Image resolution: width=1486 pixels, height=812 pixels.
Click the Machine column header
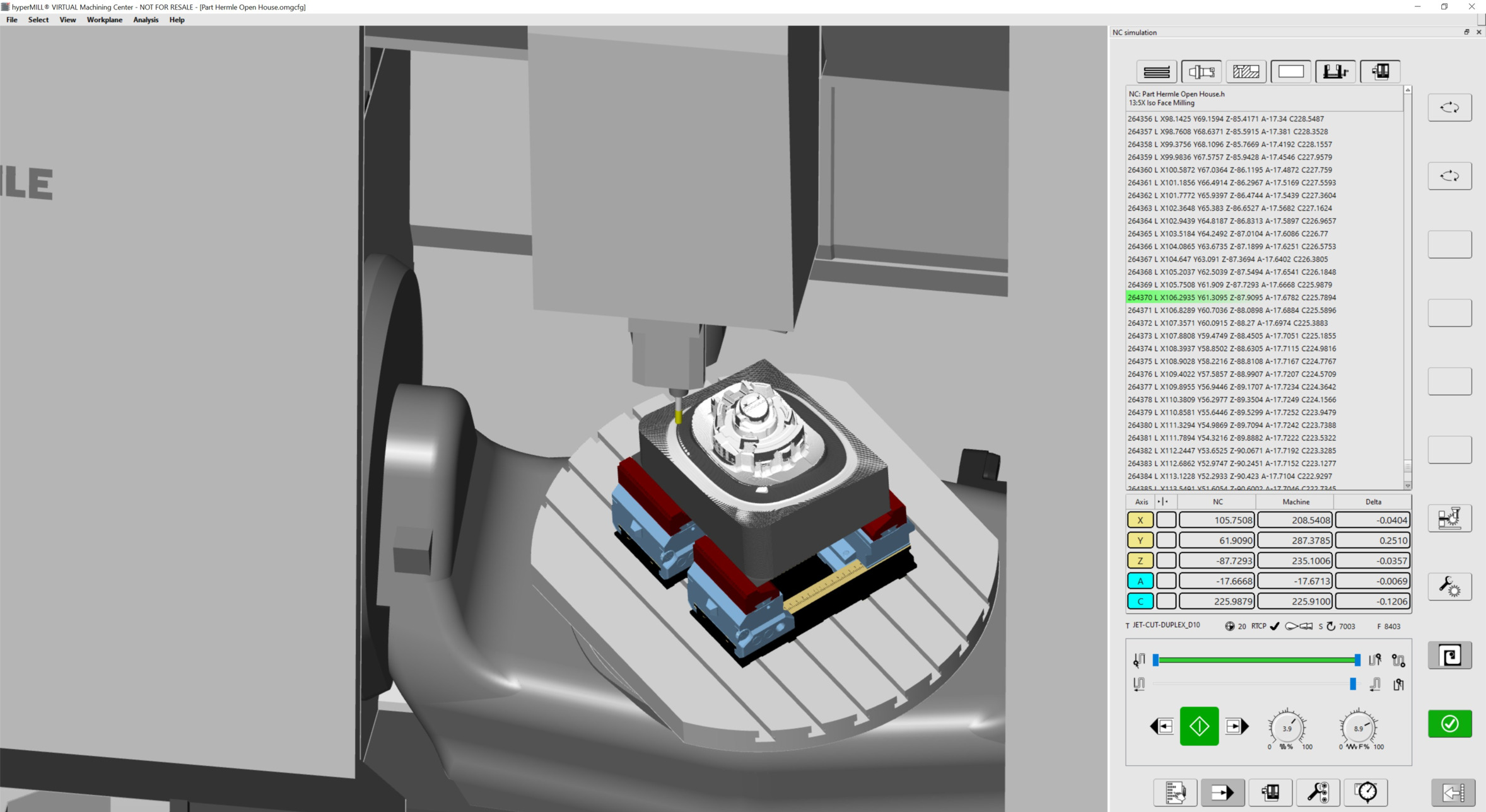(x=1295, y=502)
